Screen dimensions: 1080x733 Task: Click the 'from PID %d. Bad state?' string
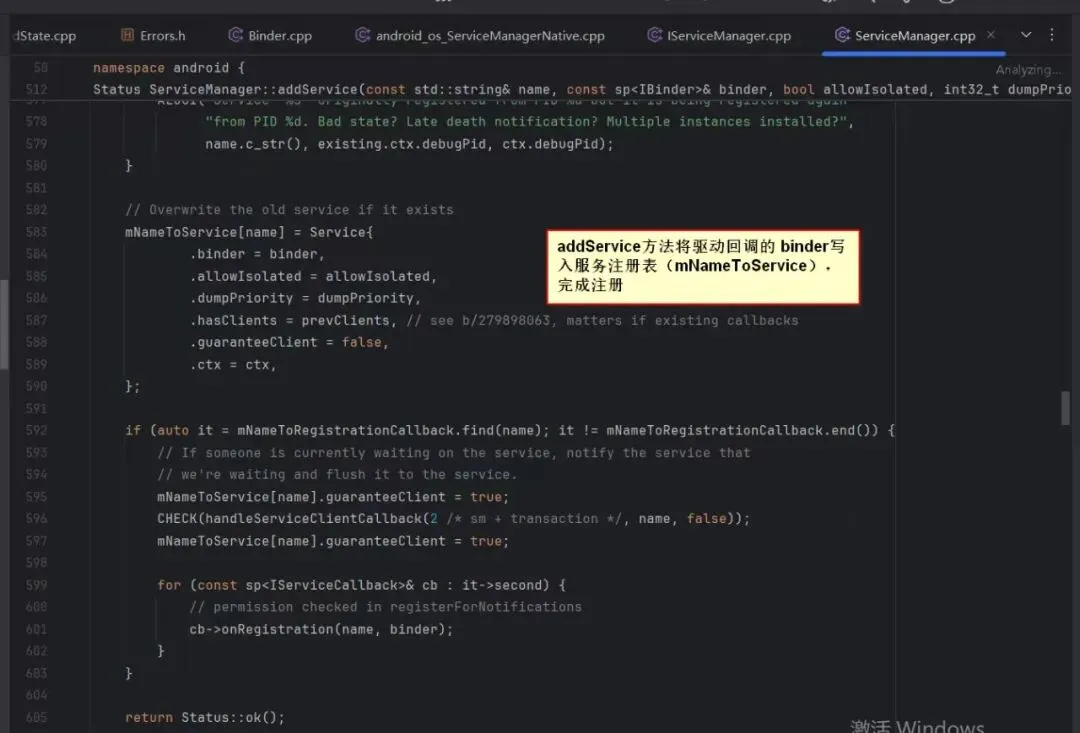[x=529, y=122]
